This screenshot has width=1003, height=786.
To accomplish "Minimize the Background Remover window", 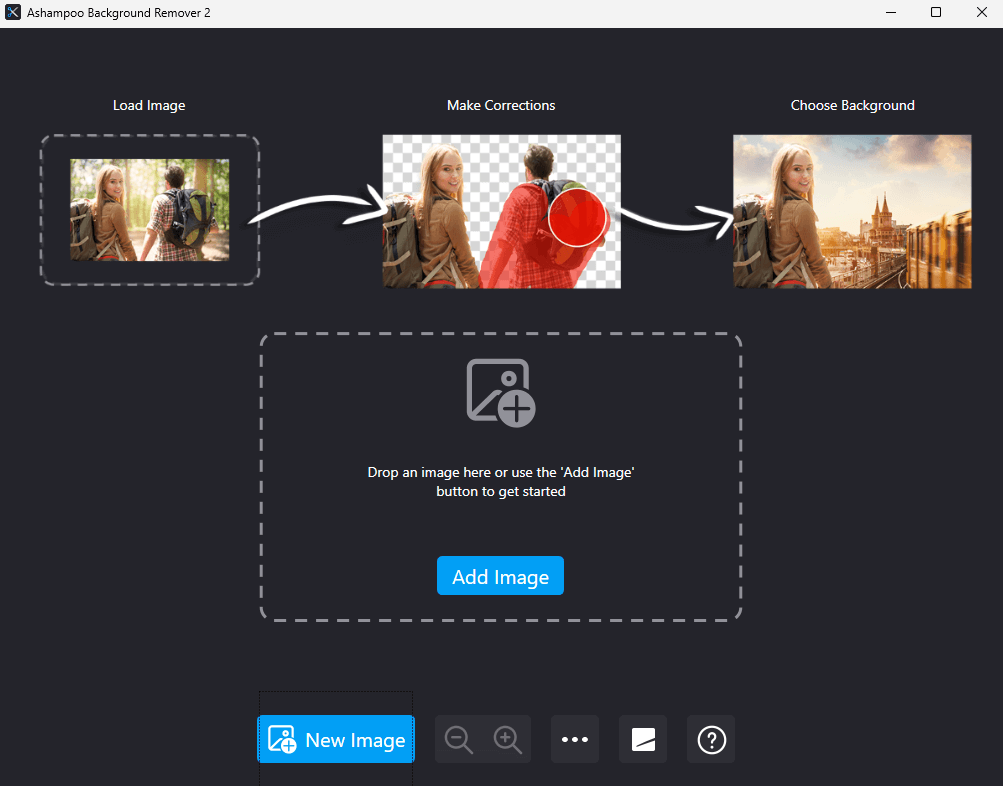I will coord(890,12).
